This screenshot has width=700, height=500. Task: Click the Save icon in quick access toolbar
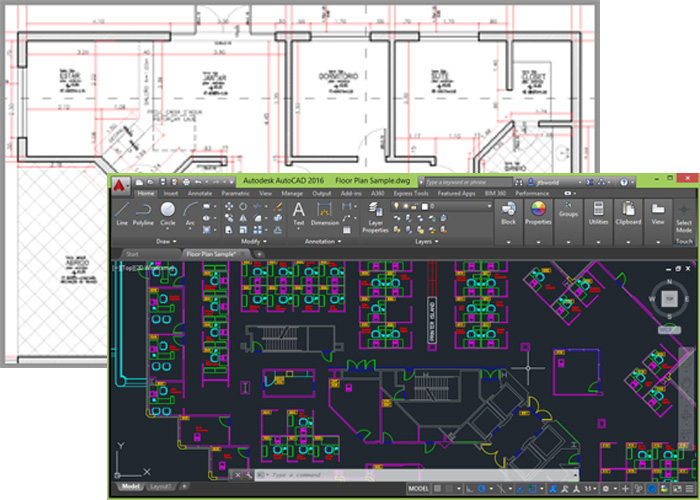pyautogui.click(x=162, y=182)
